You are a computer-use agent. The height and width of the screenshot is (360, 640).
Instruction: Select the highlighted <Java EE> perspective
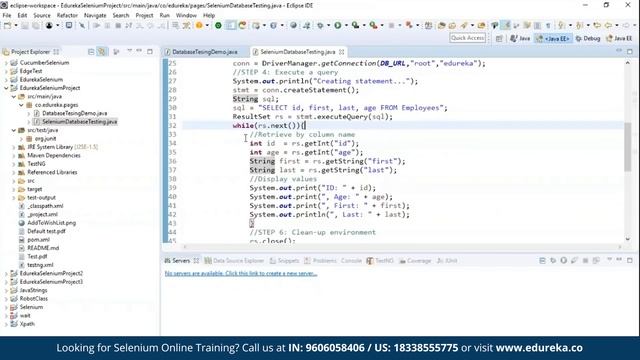[553, 38]
